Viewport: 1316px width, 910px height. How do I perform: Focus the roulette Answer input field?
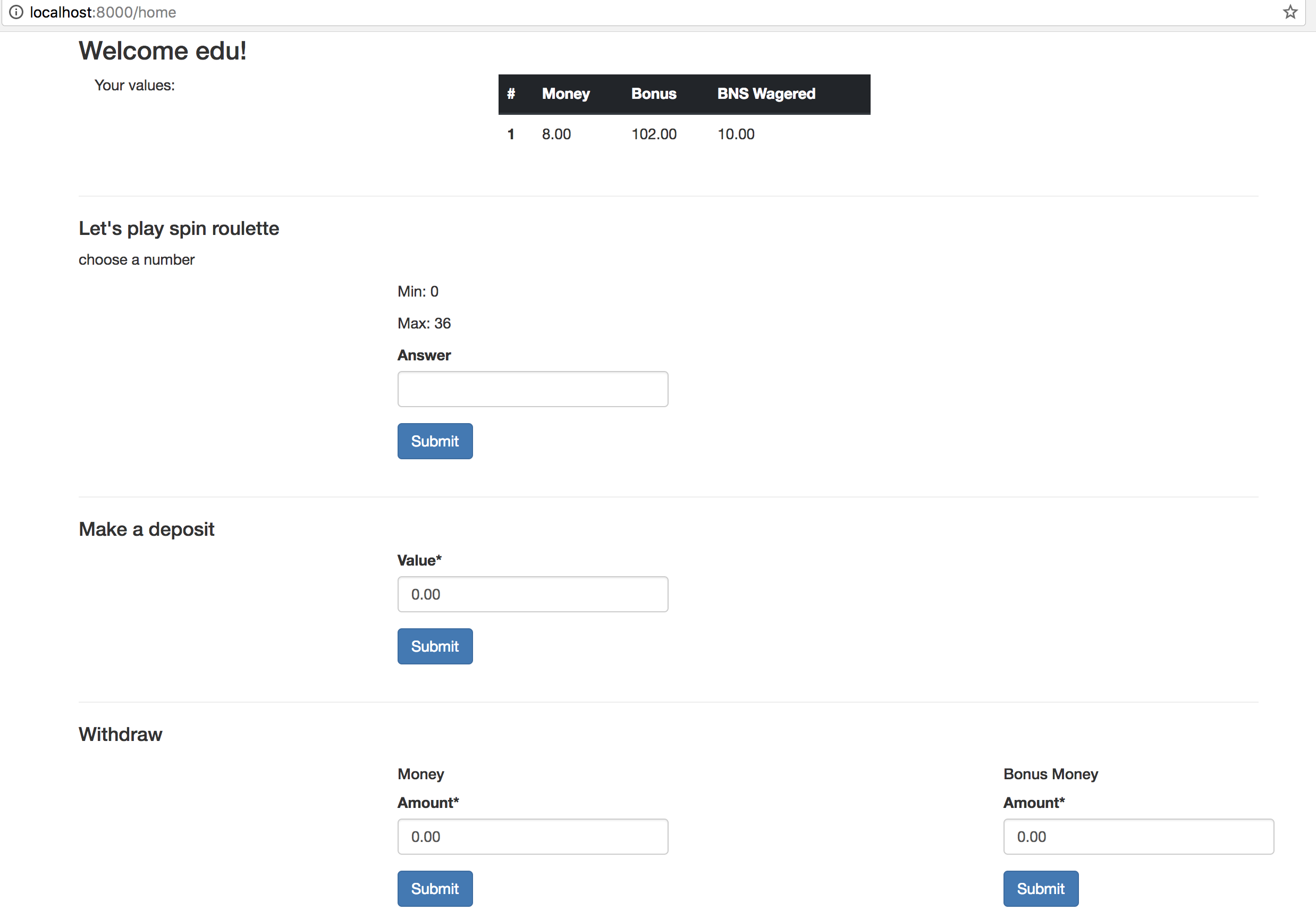[x=532, y=389]
